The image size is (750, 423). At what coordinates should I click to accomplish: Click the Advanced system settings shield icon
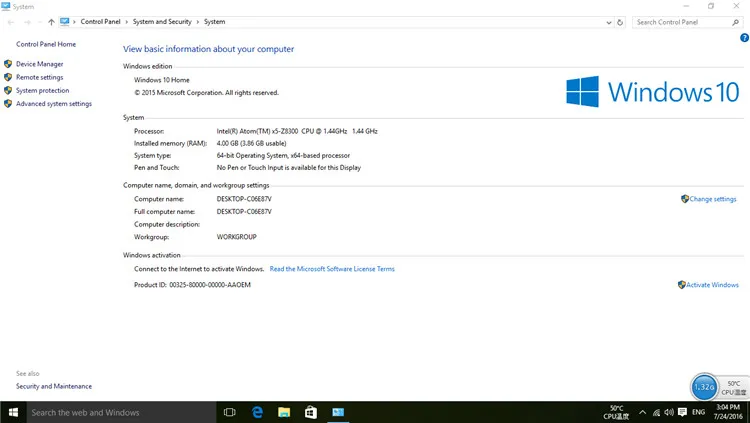click(x=8, y=103)
